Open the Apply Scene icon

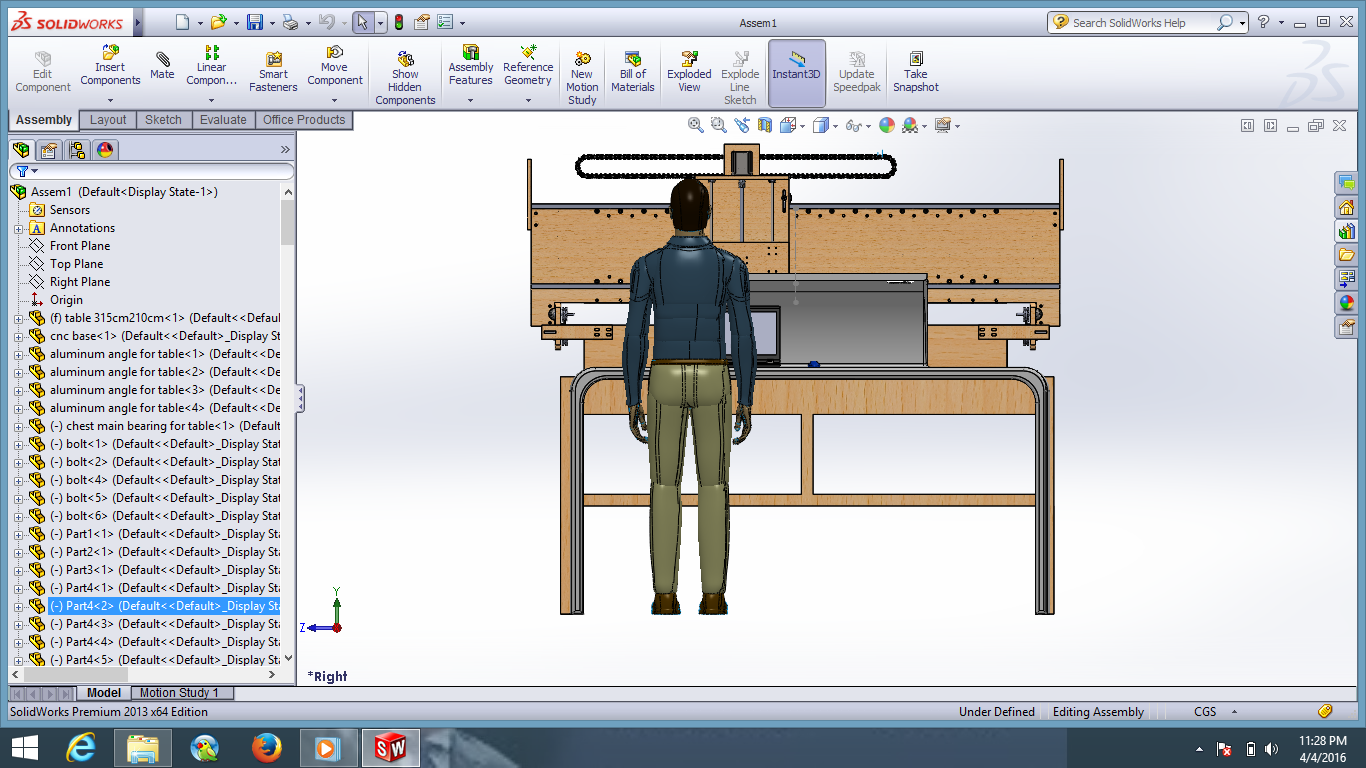pos(910,125)
